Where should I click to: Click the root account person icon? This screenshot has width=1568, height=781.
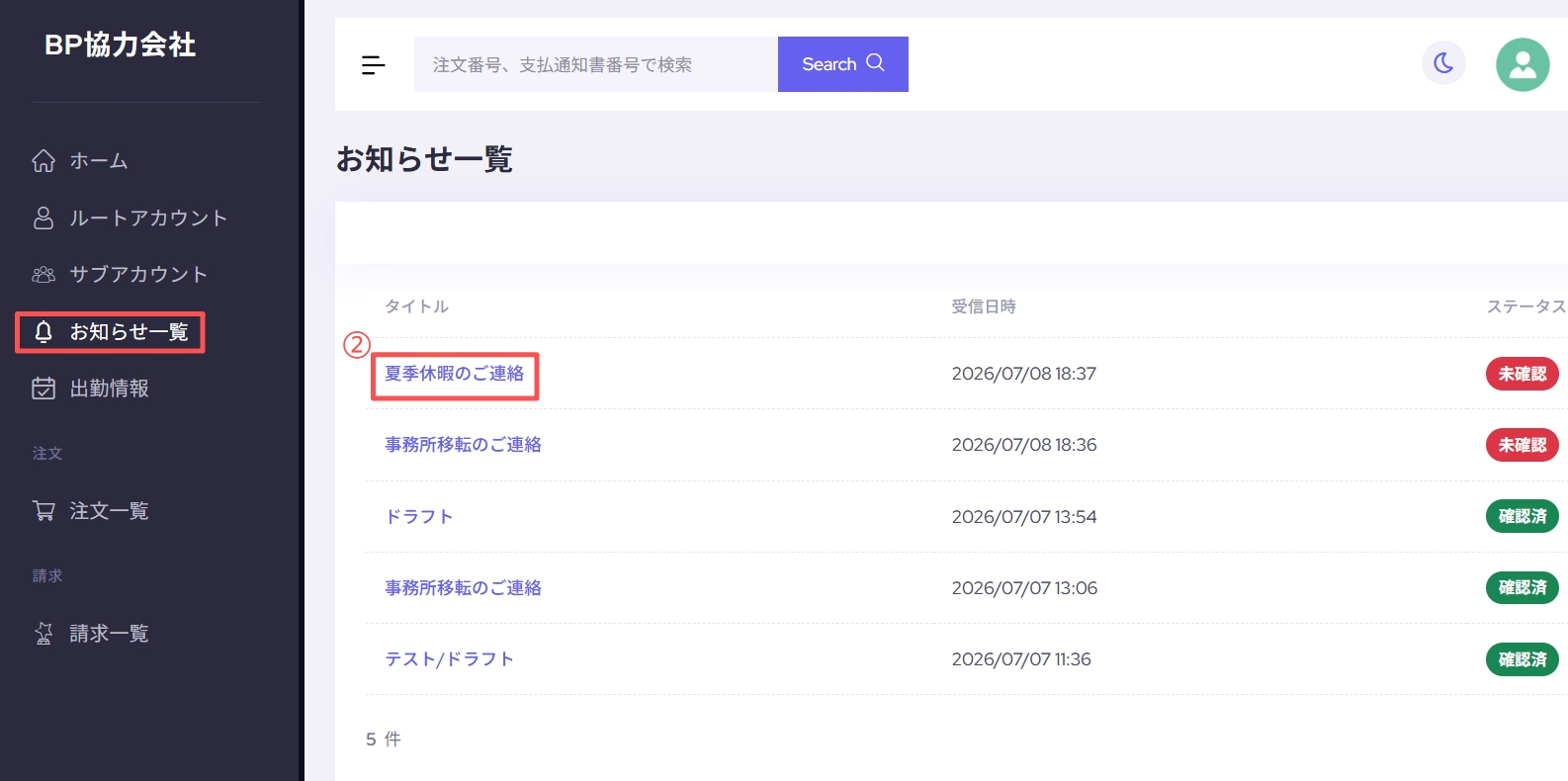click(x=44, y=217)
